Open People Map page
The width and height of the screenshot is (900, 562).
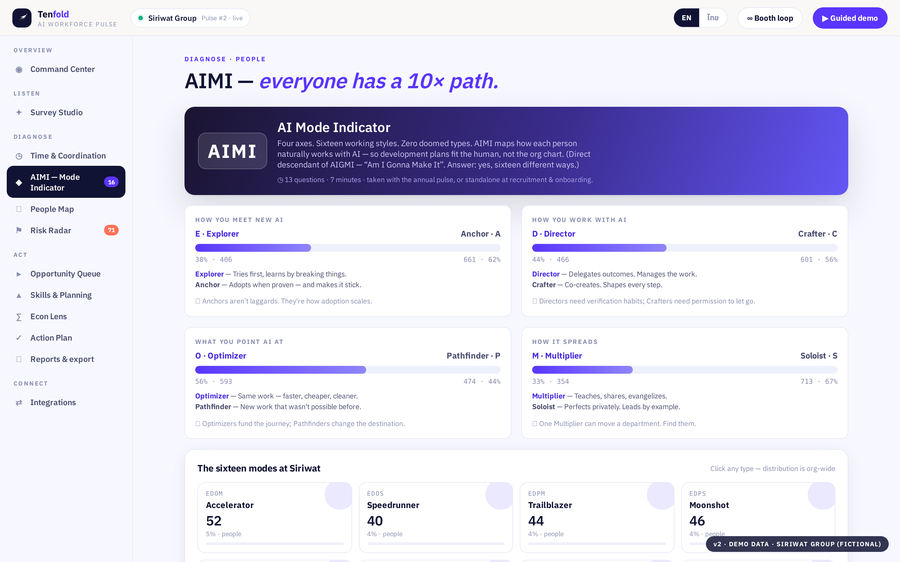pyautogui.click(x=66, y=209)
